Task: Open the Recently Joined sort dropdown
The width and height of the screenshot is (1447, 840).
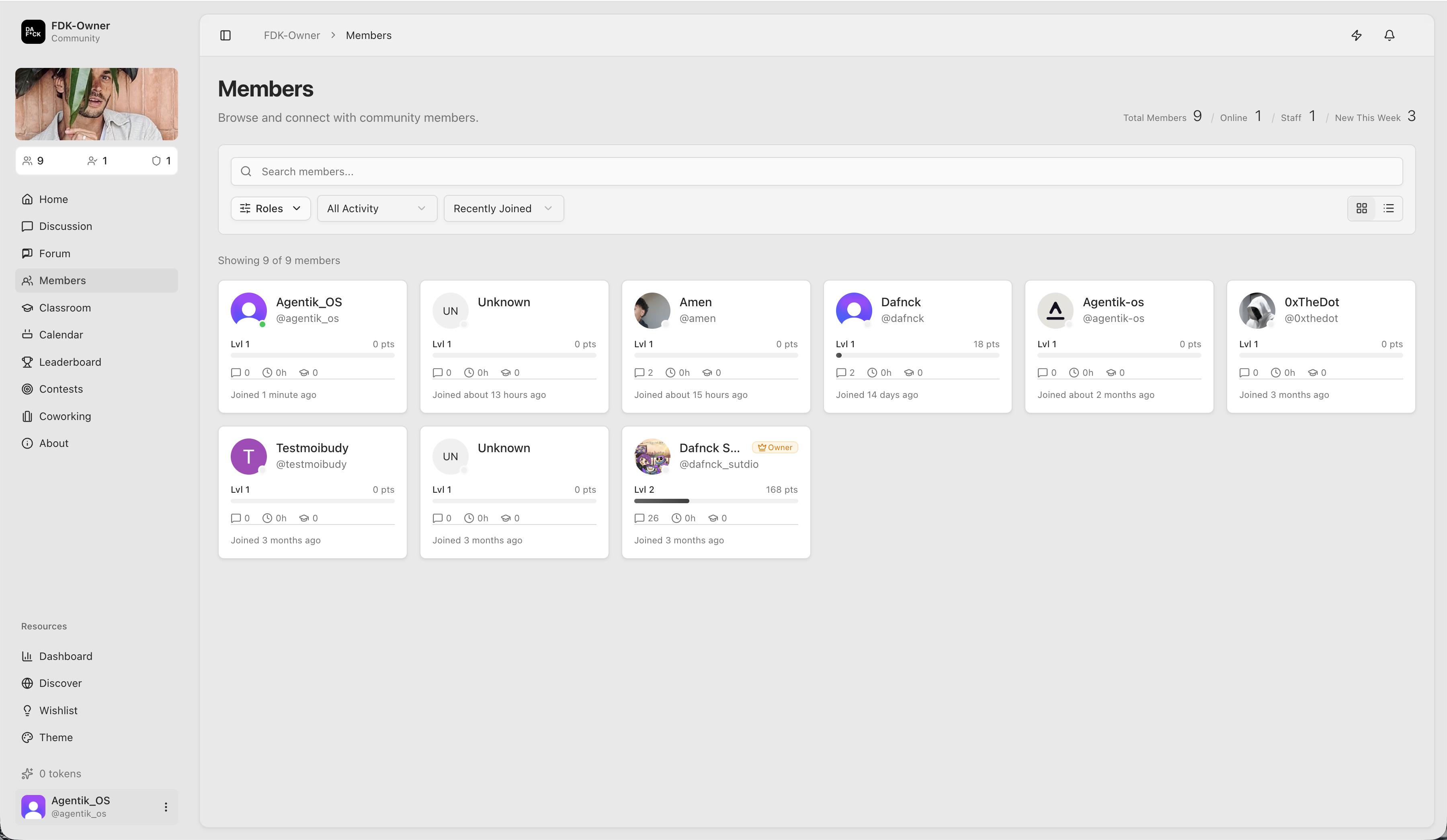Action: pos(503,208)
